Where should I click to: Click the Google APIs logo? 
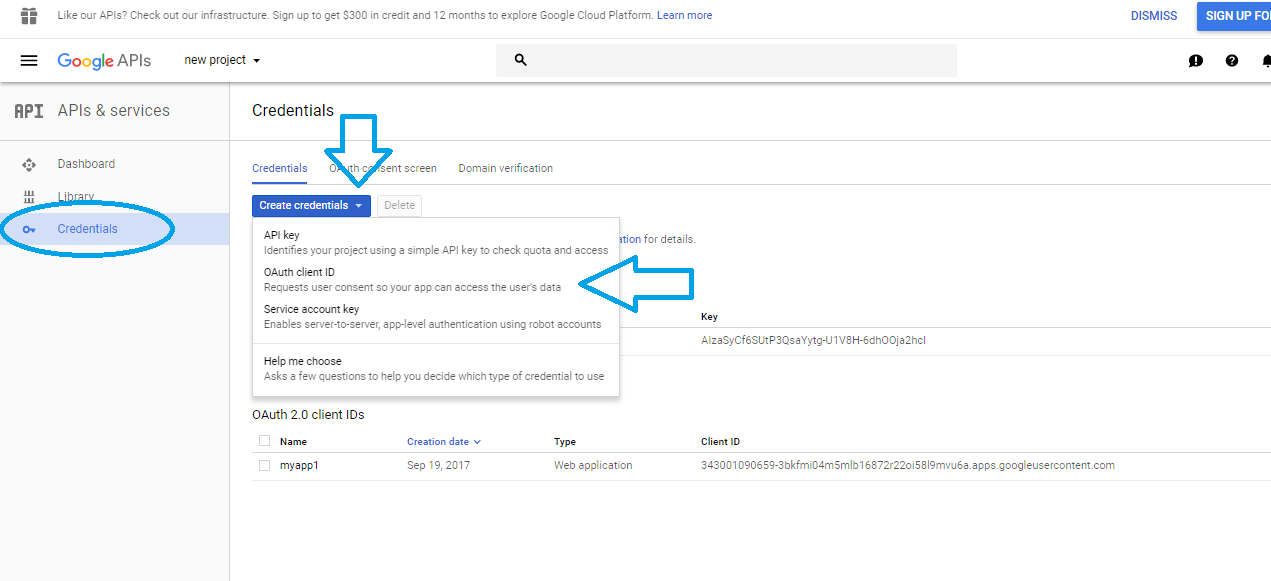coord(104,61)
